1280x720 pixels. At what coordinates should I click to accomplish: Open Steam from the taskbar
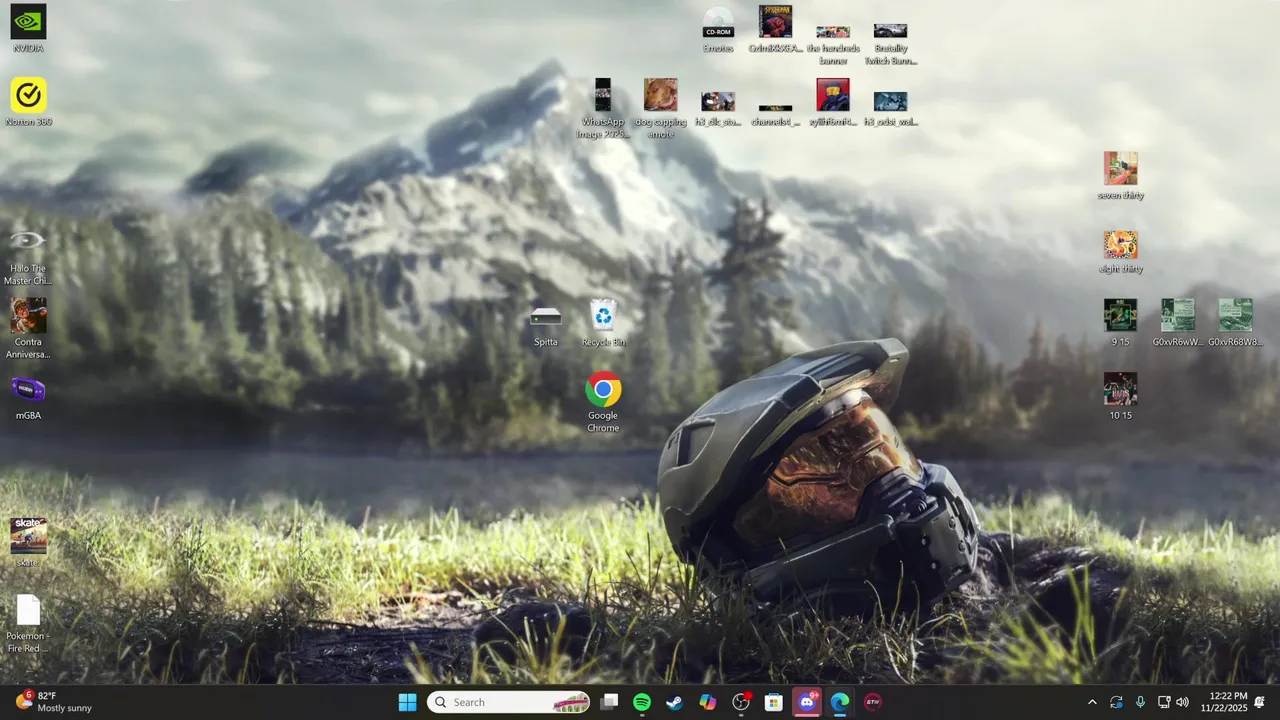coord(675,702)
